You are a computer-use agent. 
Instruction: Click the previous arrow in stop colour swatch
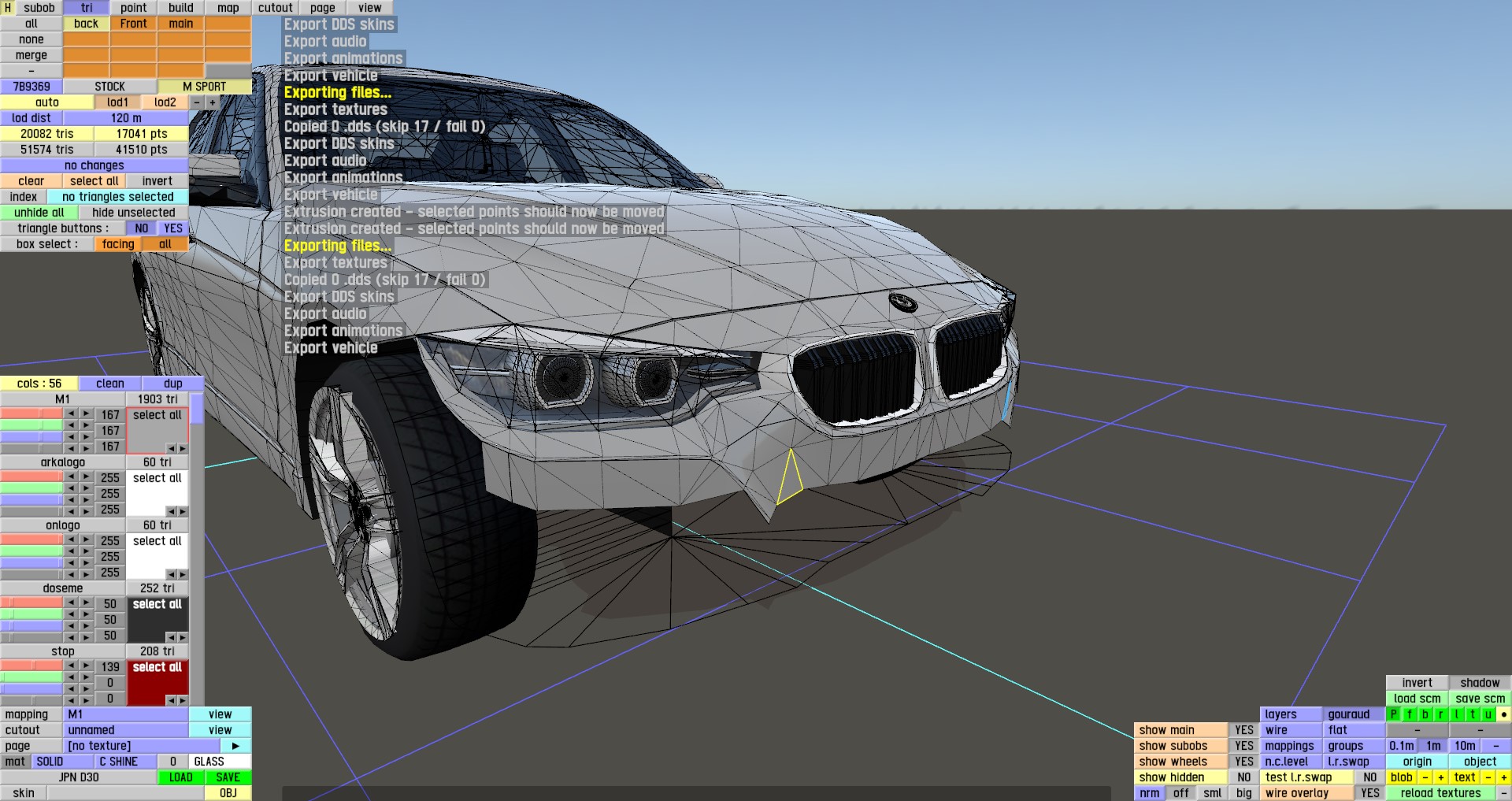point(171,700)
